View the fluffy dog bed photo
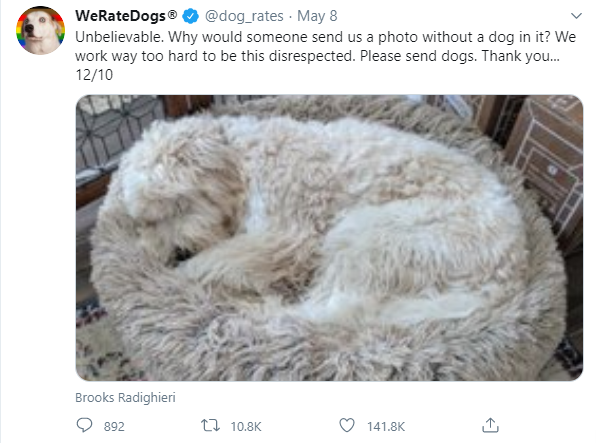The image size is (596, 443). [x=329, y=238]
